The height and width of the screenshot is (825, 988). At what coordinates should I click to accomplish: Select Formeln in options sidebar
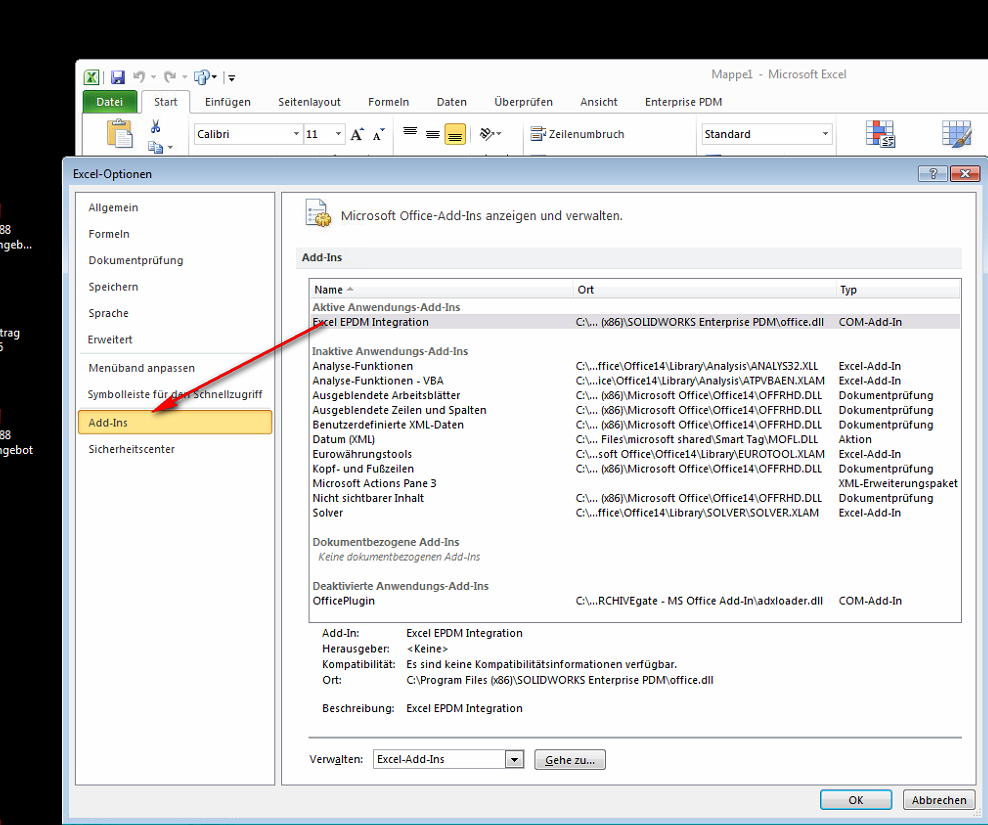[176, 234]
